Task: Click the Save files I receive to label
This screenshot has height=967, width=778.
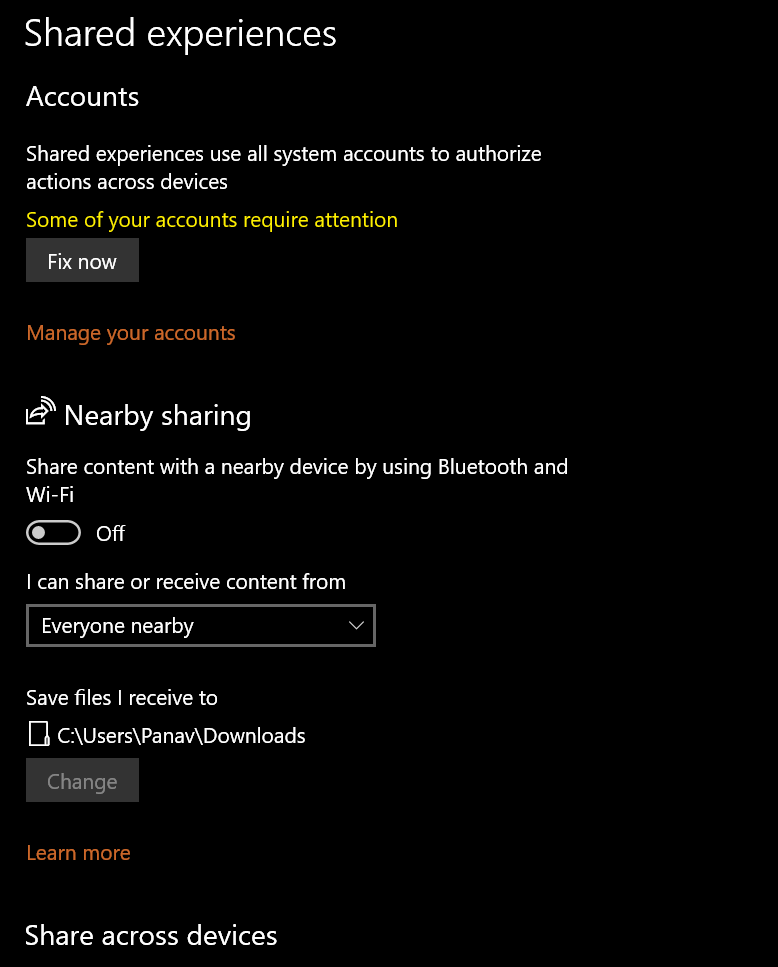Action: point(121,698)
